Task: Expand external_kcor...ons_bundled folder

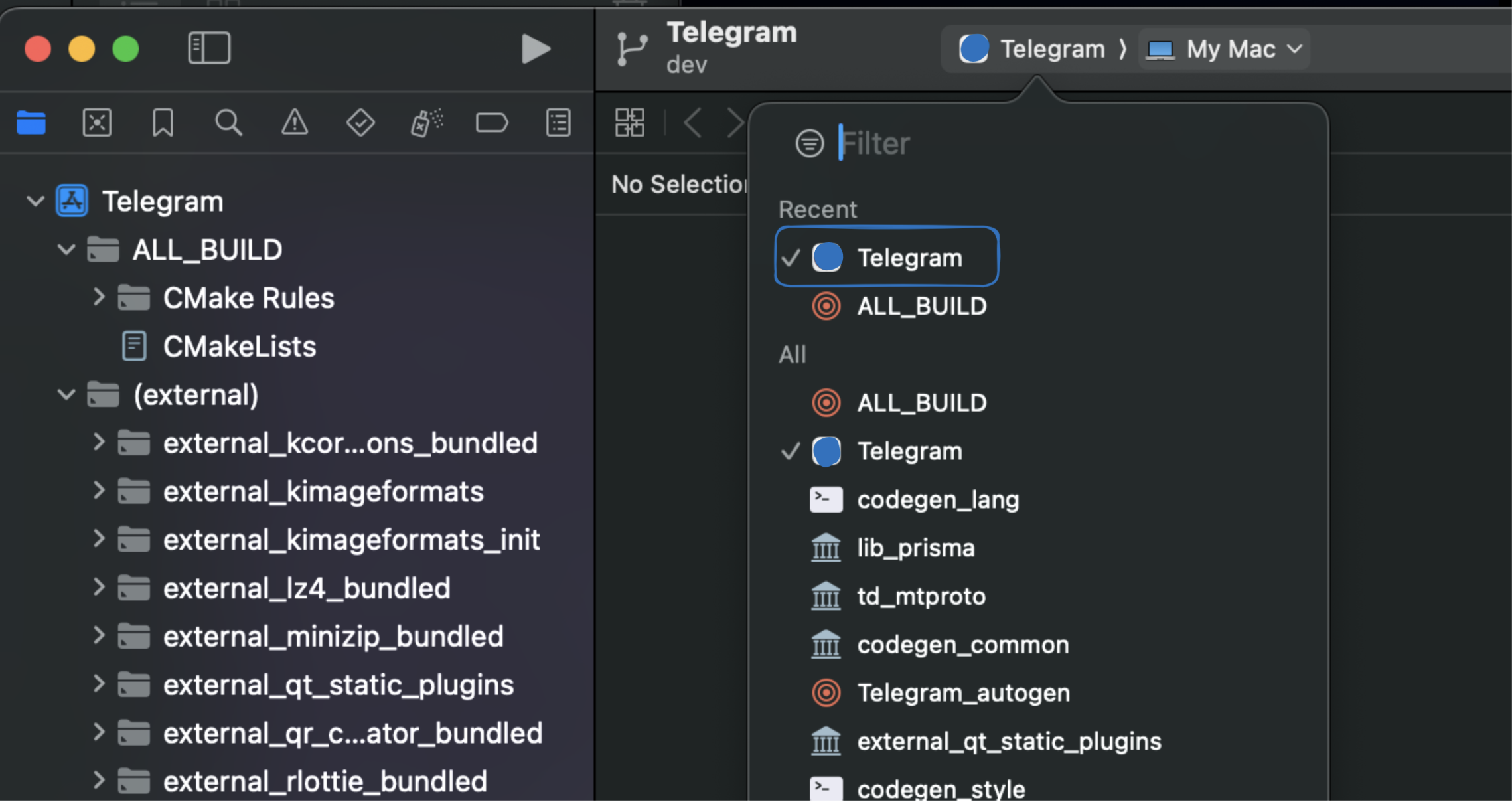Action: tap(98, 443)
